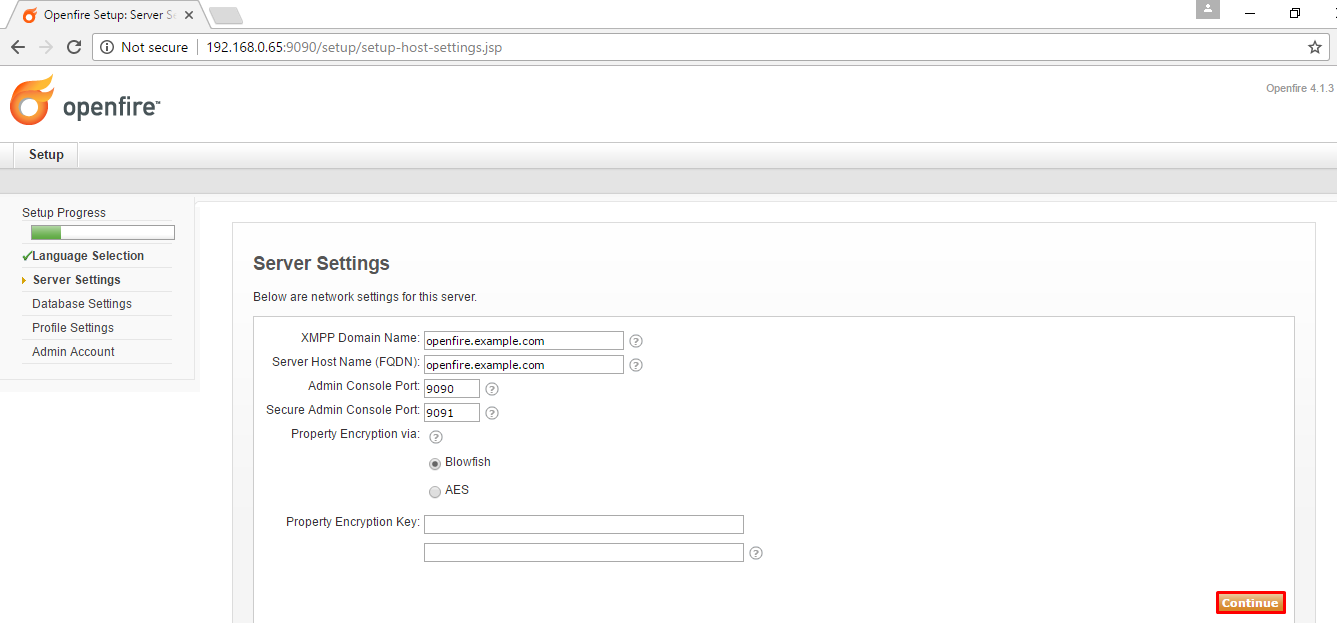Go back using the browser back arrow
Viewport: 1337px width, 623px height.
tap(18, 47)
